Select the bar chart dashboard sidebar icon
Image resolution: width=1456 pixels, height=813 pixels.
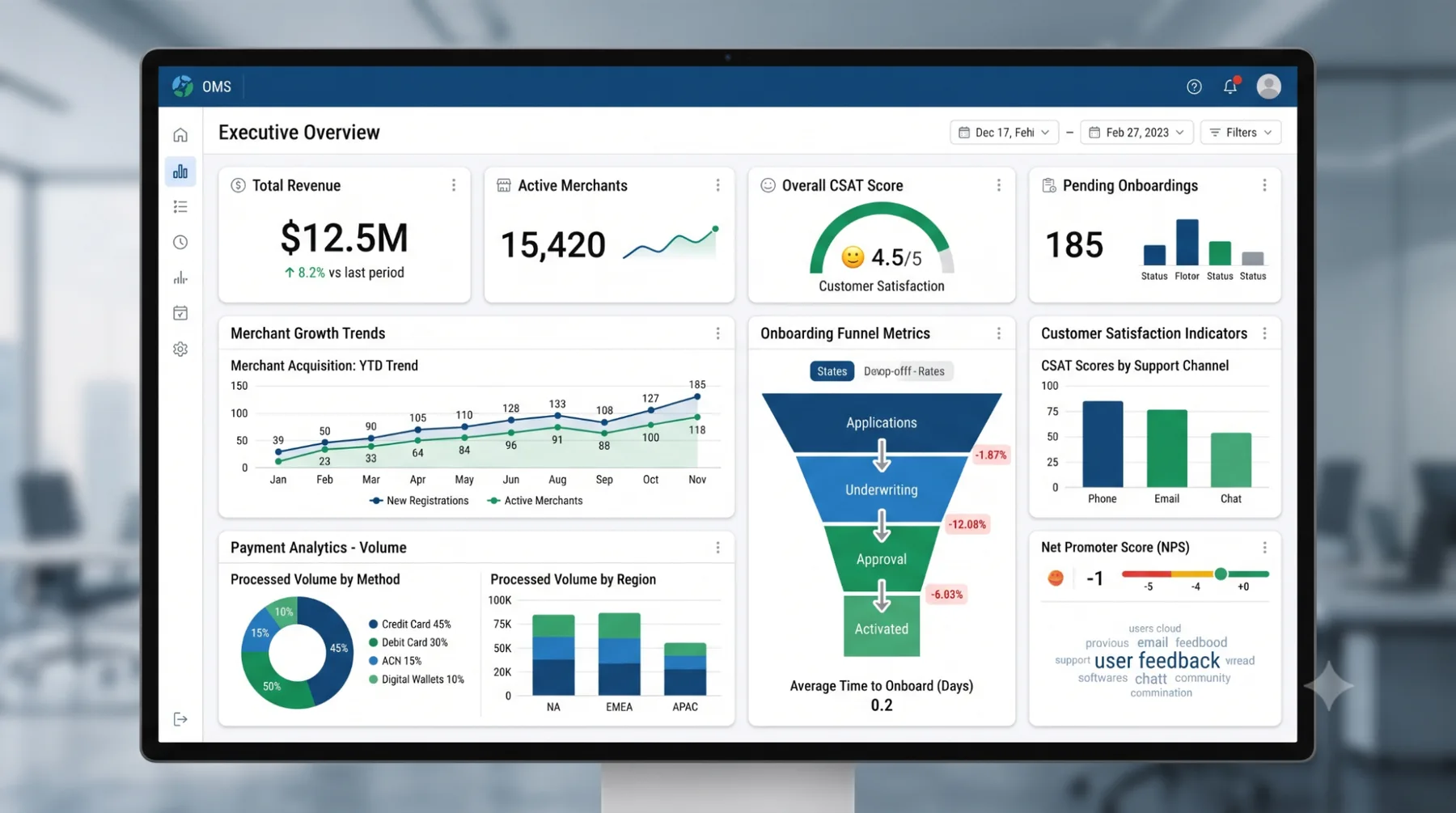(x=180, y=171)
